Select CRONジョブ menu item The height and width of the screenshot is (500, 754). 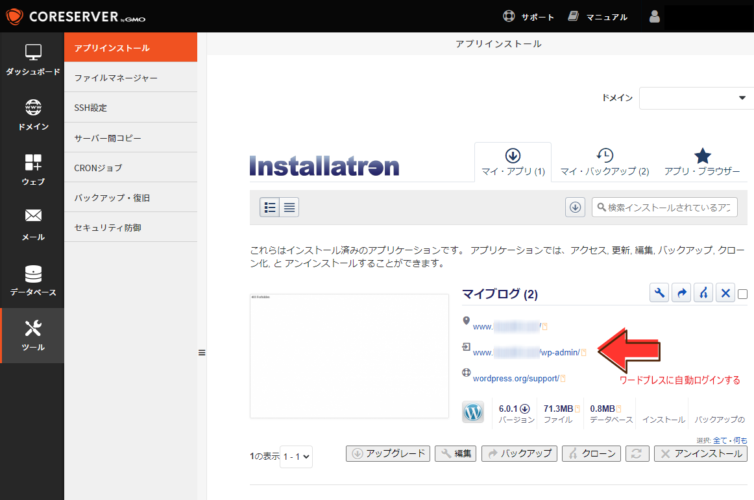point(130,168)
